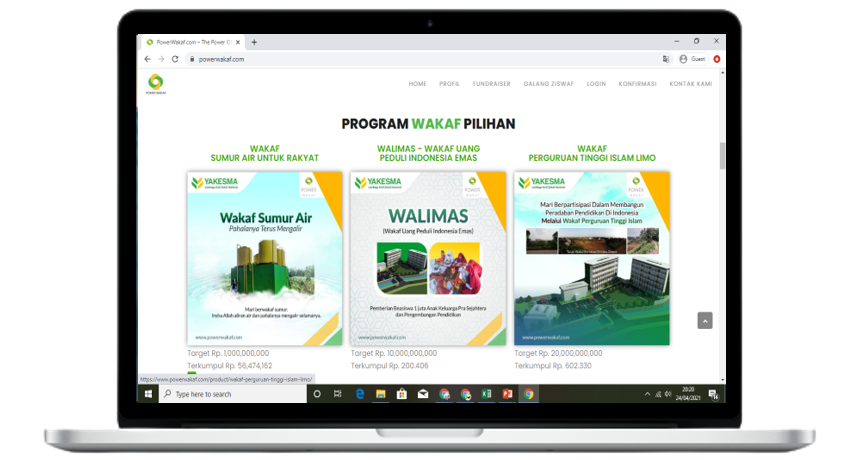Screen dimensions: 859x460
Task: Reload the page with the refresh icon
Action: [175, 59]
